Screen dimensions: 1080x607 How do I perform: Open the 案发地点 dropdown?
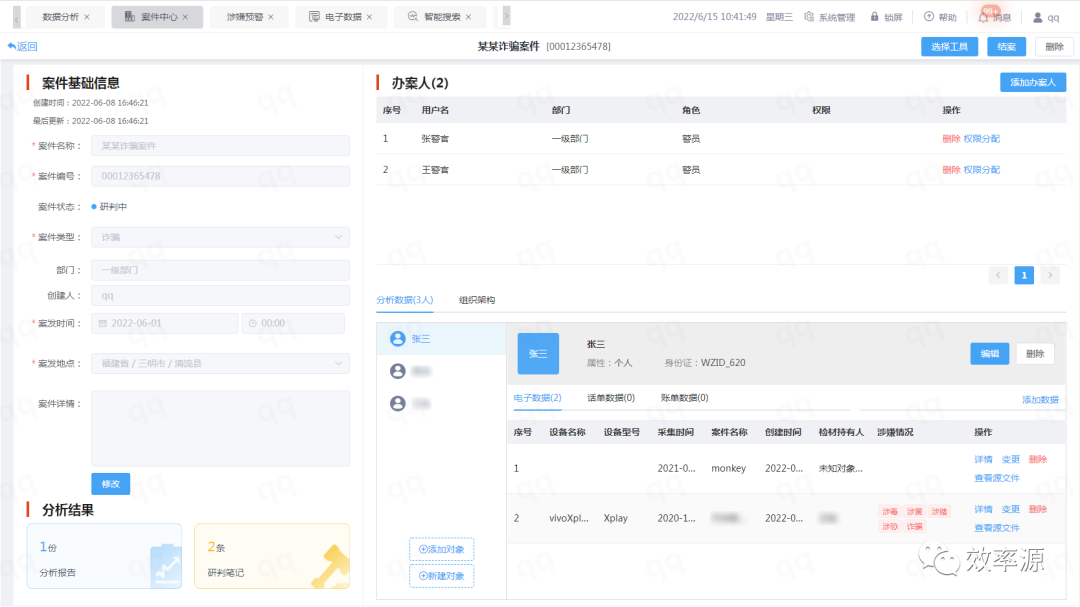(220, 363)
